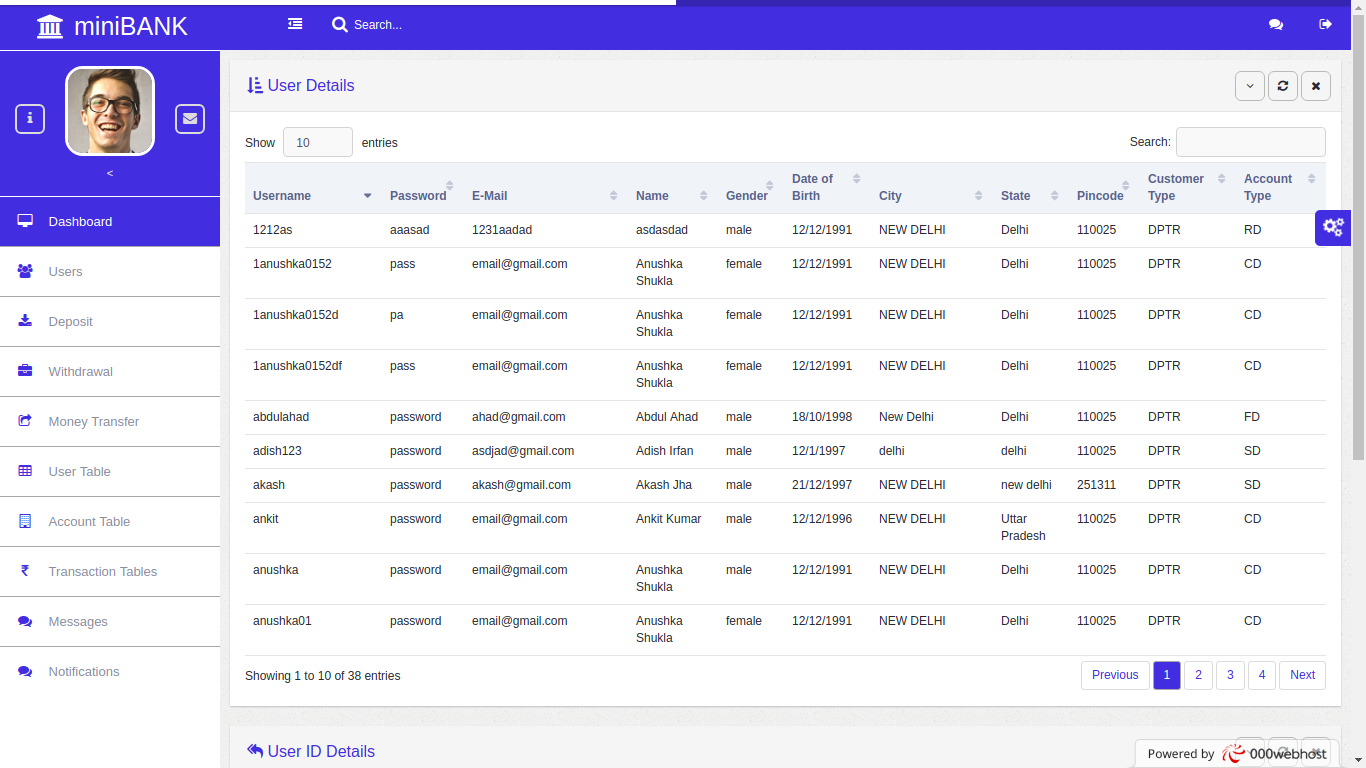Screen dimensions: 1366x768
Task: Click the user profile photo
Action: click(x=110, y=111)
